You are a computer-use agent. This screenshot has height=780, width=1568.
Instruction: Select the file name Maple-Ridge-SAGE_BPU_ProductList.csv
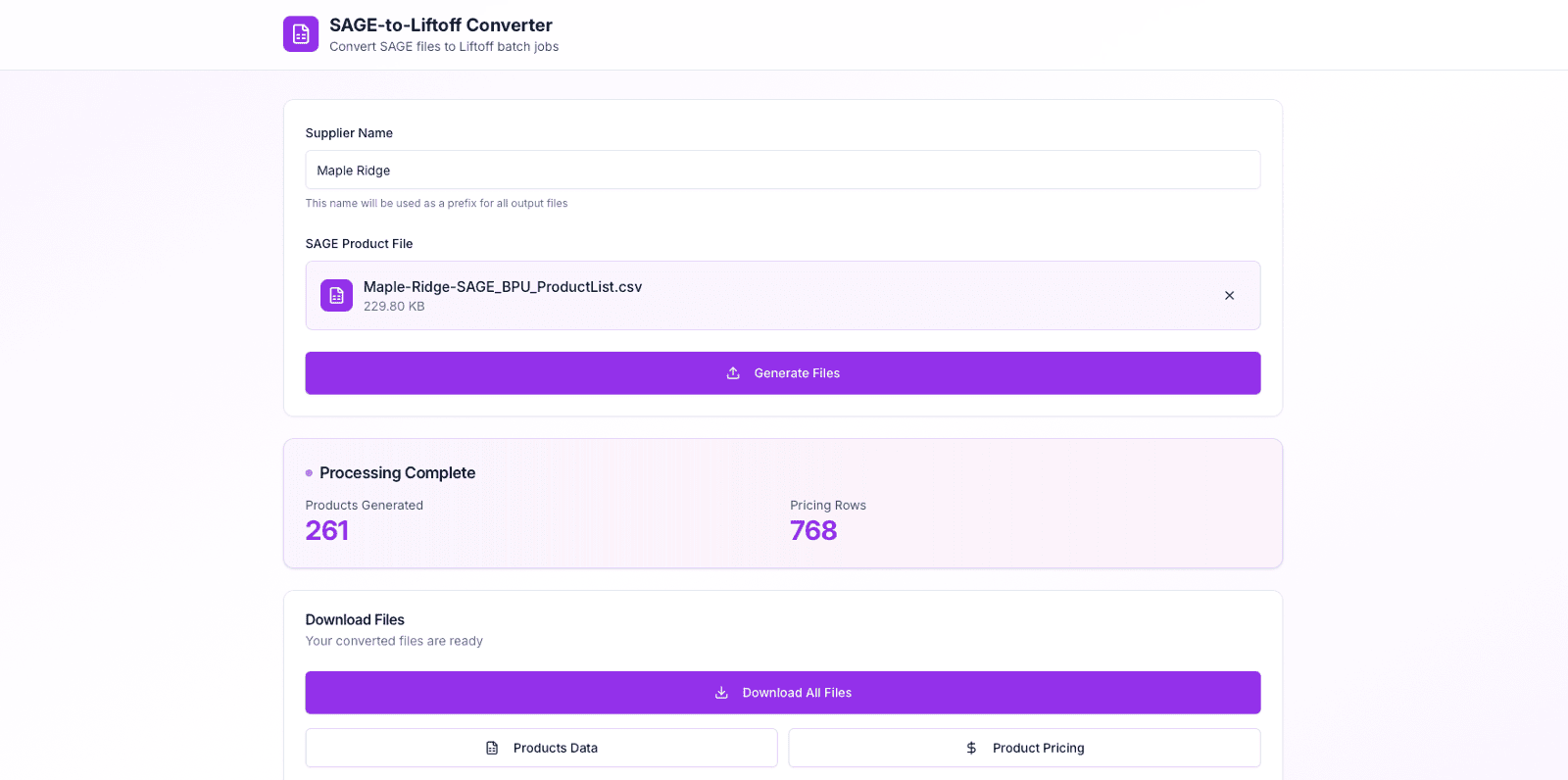coord(502,286)
